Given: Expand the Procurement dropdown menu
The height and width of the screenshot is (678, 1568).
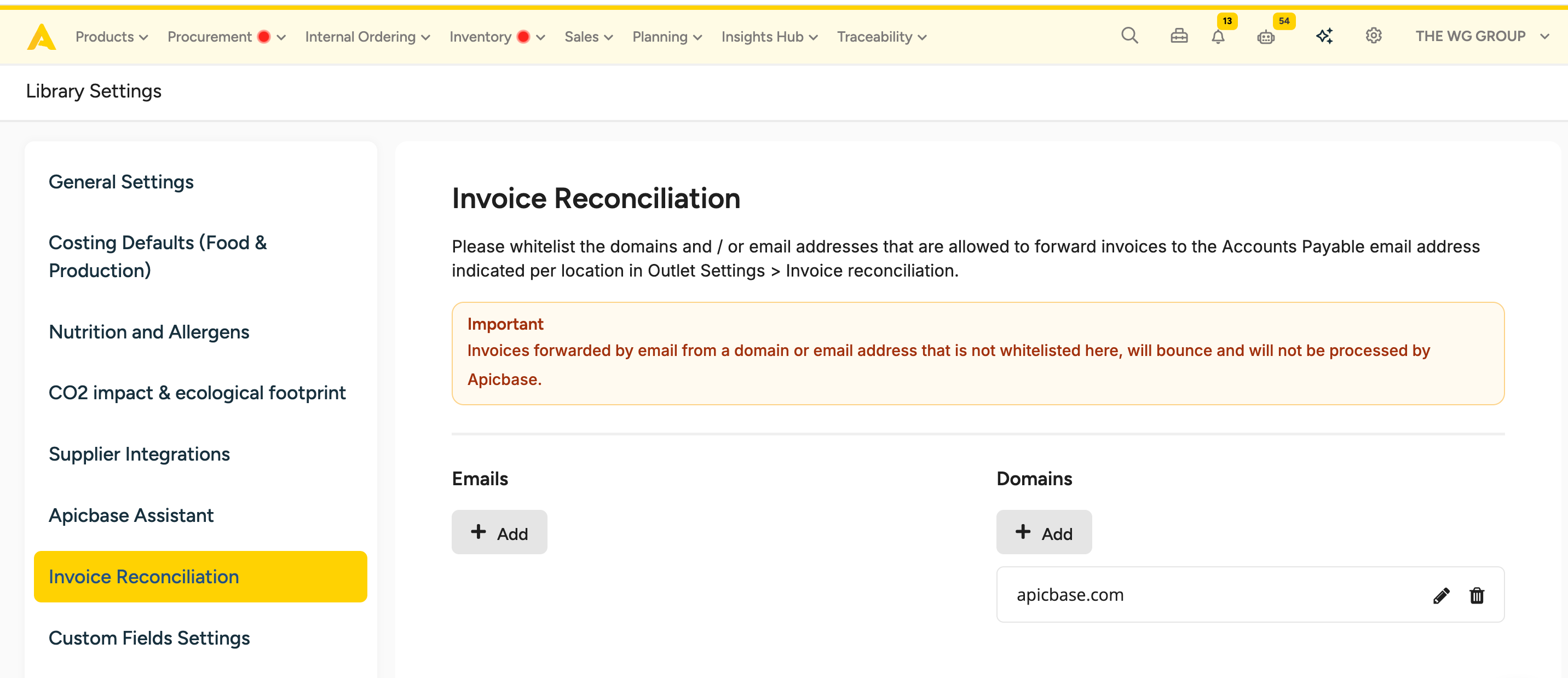Looking at the screenshot, I should (x=226, y=37).
